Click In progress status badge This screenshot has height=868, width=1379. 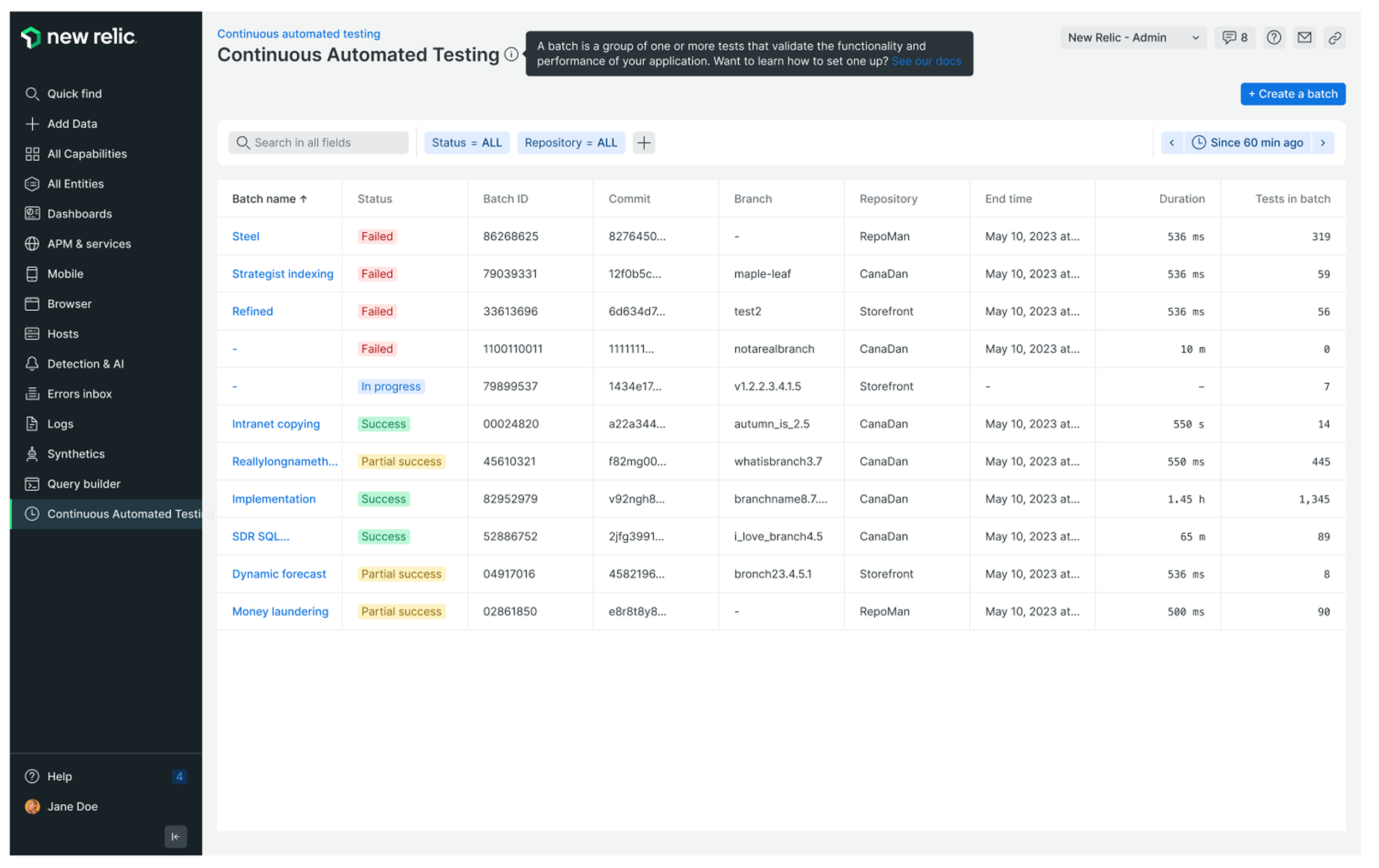(391, 387)
